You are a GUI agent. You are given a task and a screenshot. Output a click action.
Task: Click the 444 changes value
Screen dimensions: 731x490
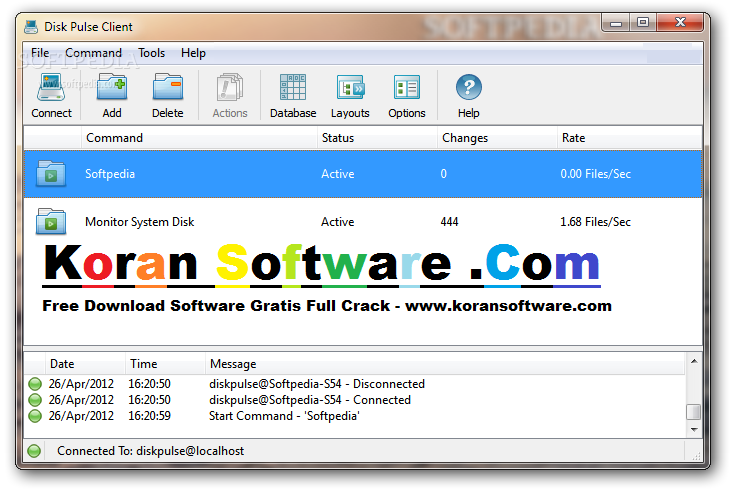(449, 222)
